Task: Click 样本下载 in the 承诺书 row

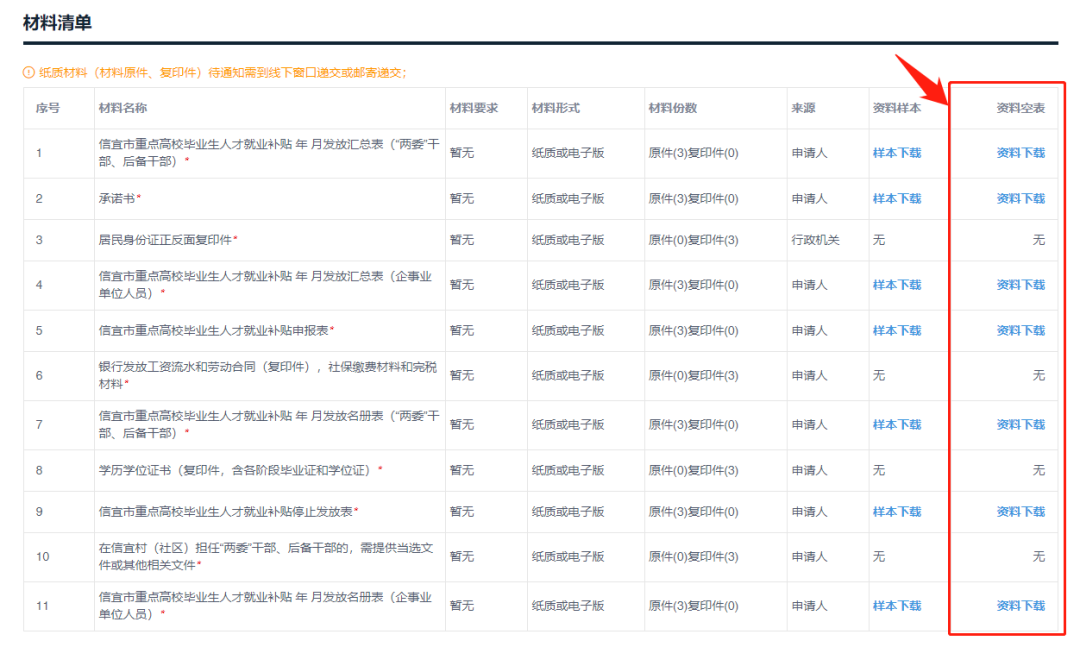Action: tap(897, 198)
